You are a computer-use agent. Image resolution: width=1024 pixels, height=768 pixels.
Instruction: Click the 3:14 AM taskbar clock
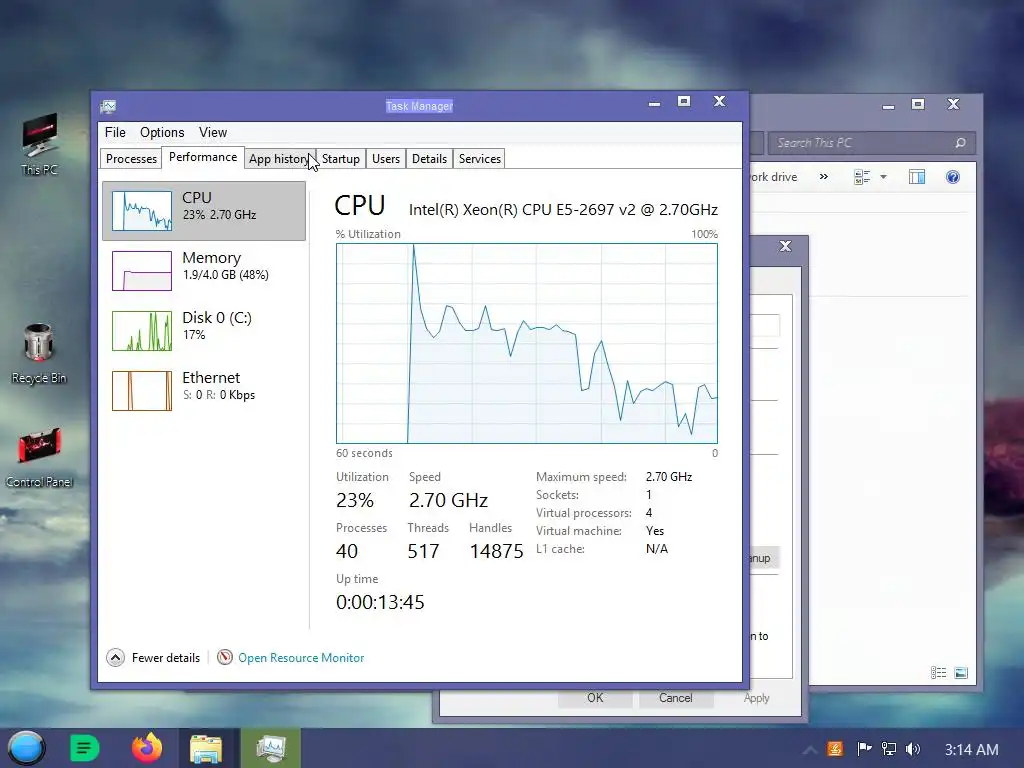971,750
